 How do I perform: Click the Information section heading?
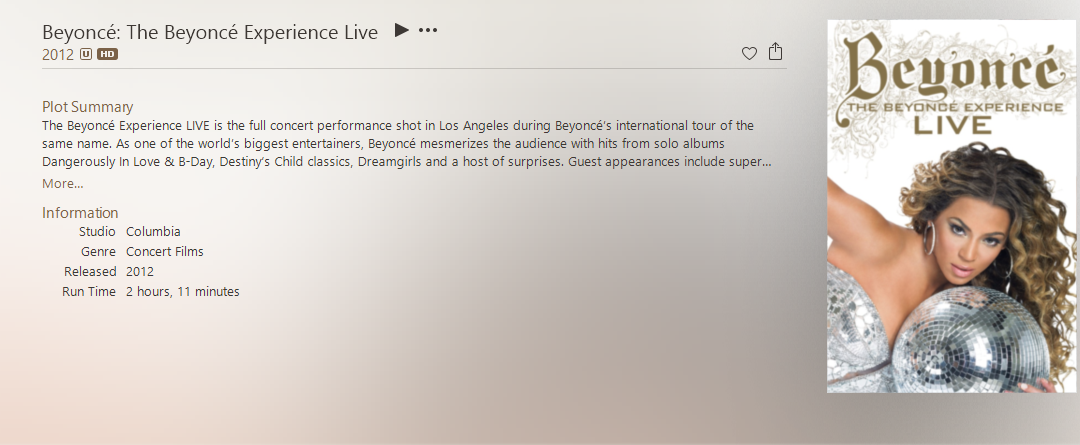[x=80, y=212]
